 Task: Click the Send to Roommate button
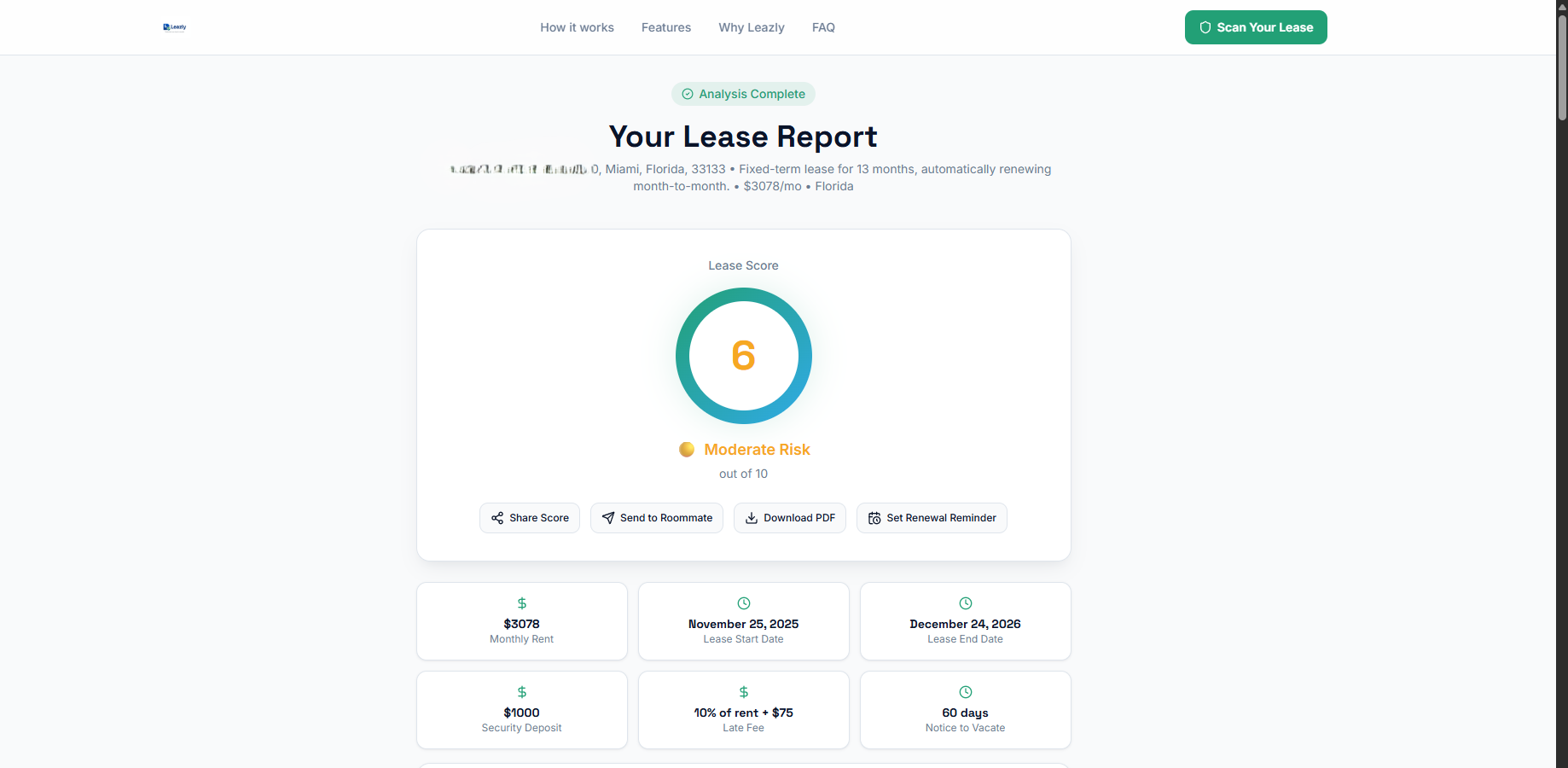pos(657,518)
